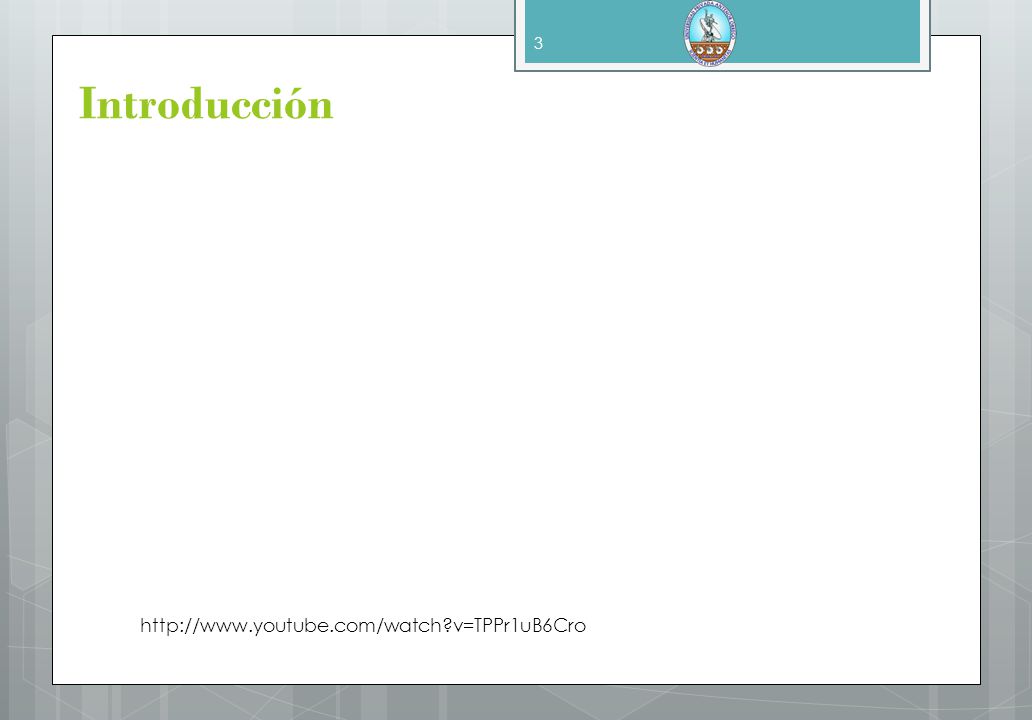This screenshot has width=1032, height=720.
Task: Click the slide number 3
Action: (x=538, y=43)
